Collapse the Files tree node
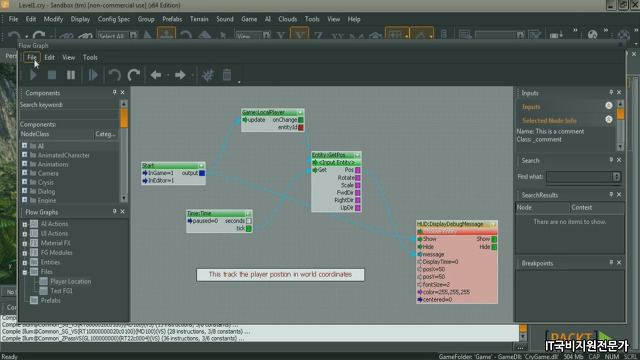The height and width of the screenshot is (360, 640). tap(24, 272)
